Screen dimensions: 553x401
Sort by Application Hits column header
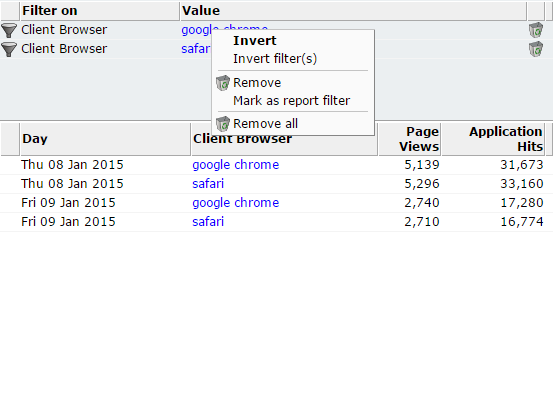[493, 139]
